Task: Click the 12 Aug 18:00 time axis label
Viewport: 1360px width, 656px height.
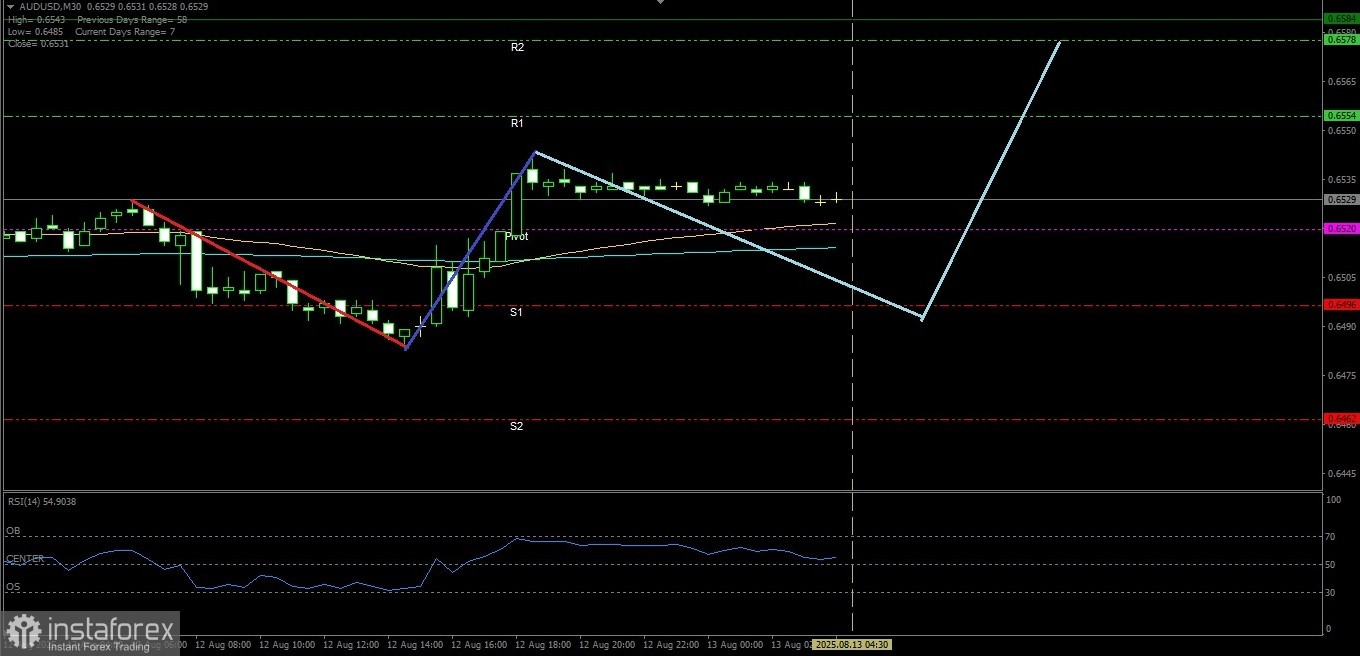Action: click(541, 645)
